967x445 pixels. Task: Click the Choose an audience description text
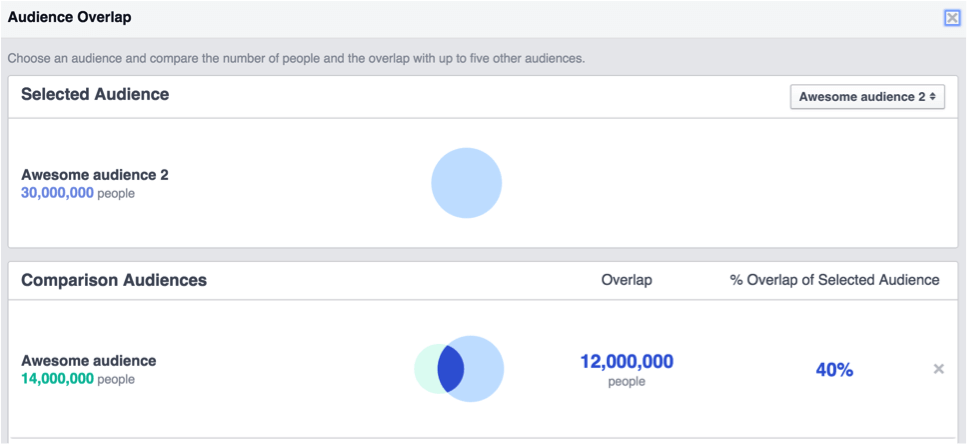pos(296,60)
